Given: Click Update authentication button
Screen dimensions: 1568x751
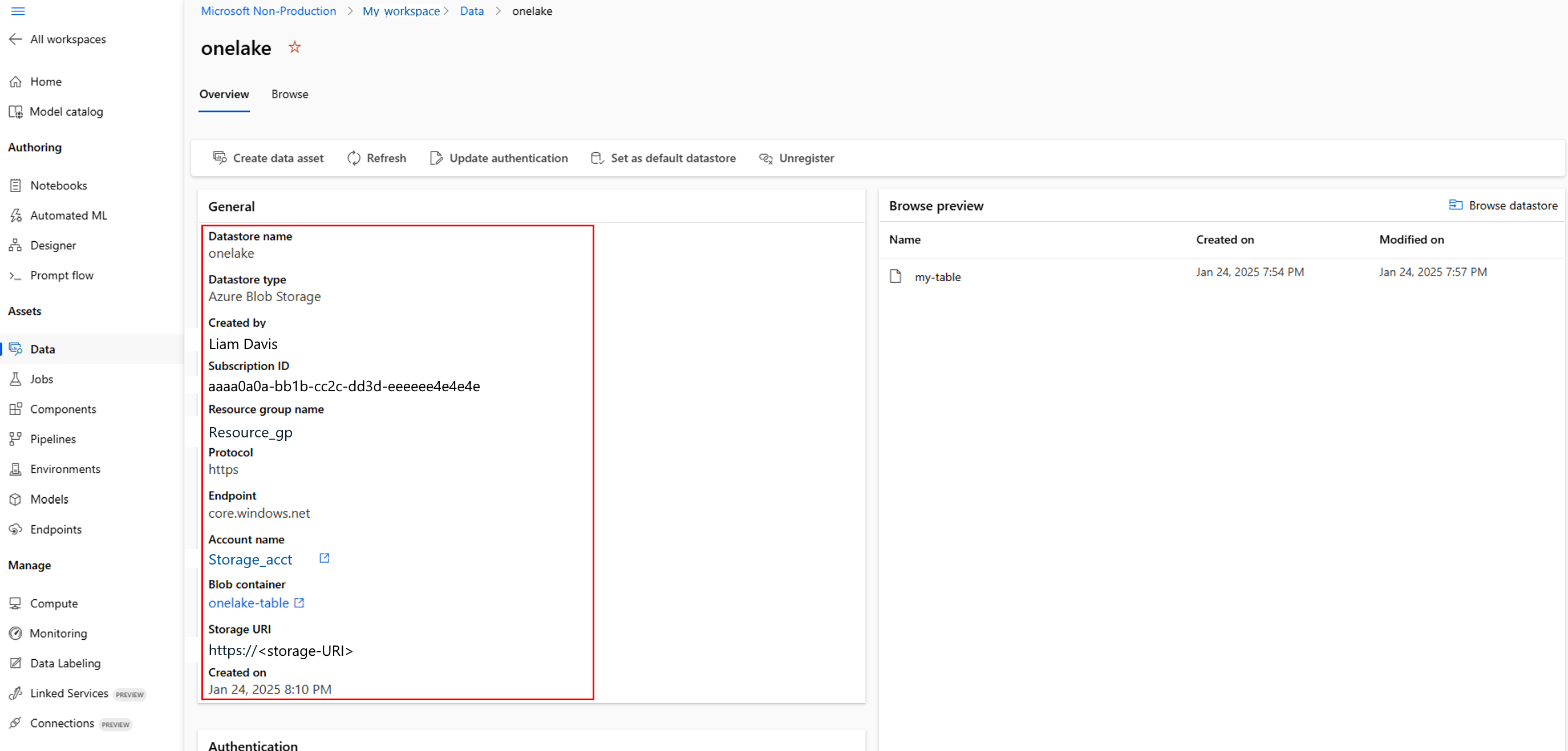Looking at the screenshot, I should pos(499,158).
